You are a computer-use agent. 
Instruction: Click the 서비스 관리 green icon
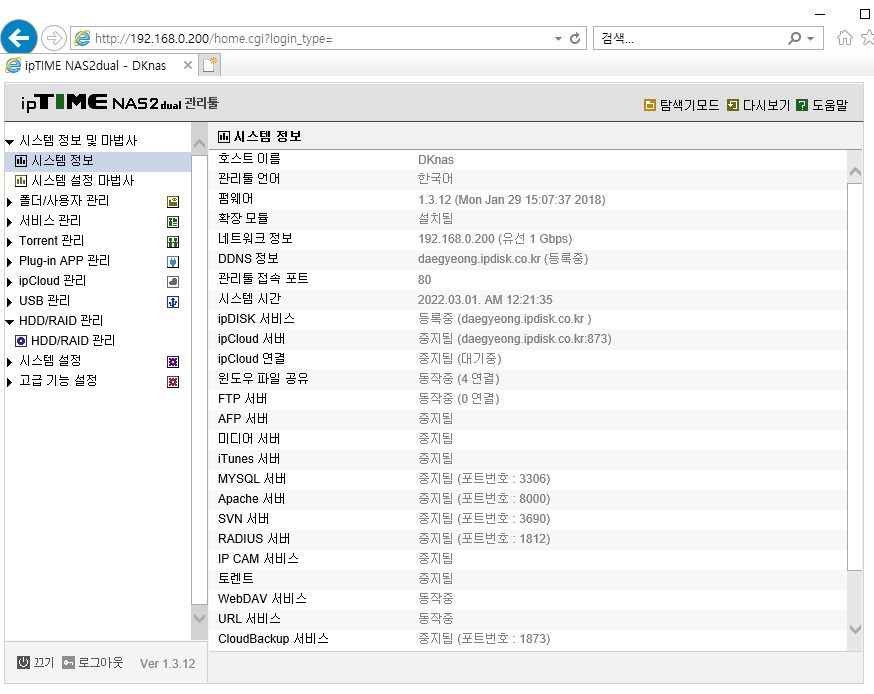pos(173,222)
